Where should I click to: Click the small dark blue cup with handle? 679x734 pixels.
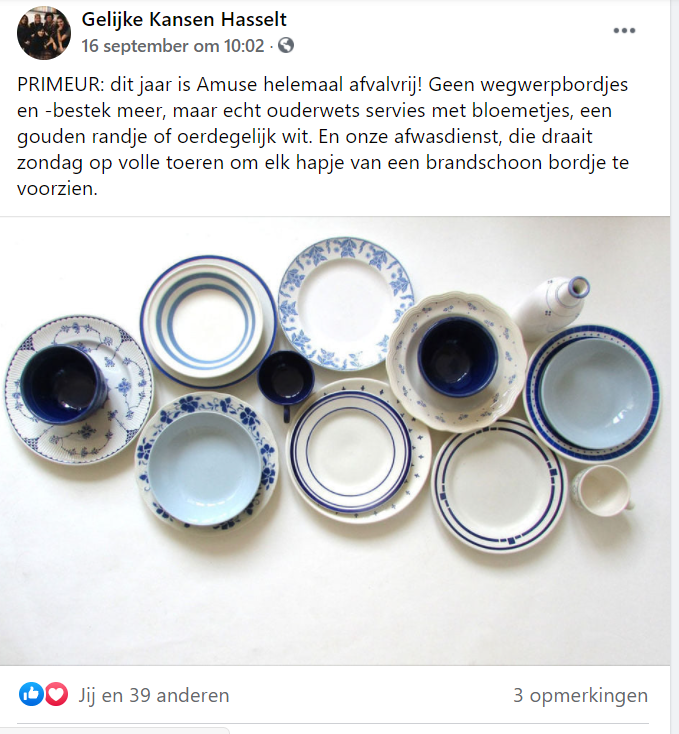click(285, 382)
